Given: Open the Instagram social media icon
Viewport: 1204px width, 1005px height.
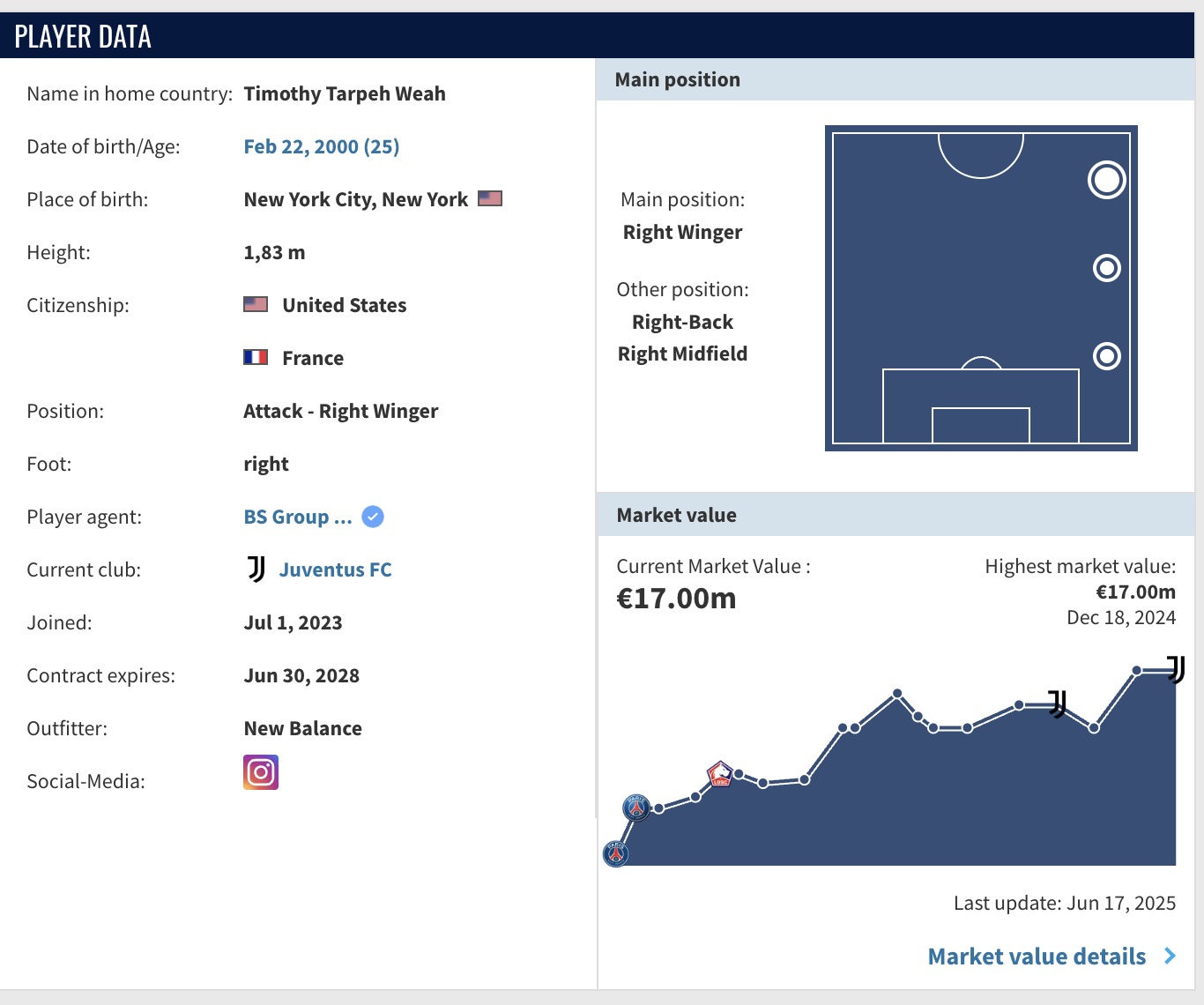Looking at the screenshot, I should tap(261, 772).
